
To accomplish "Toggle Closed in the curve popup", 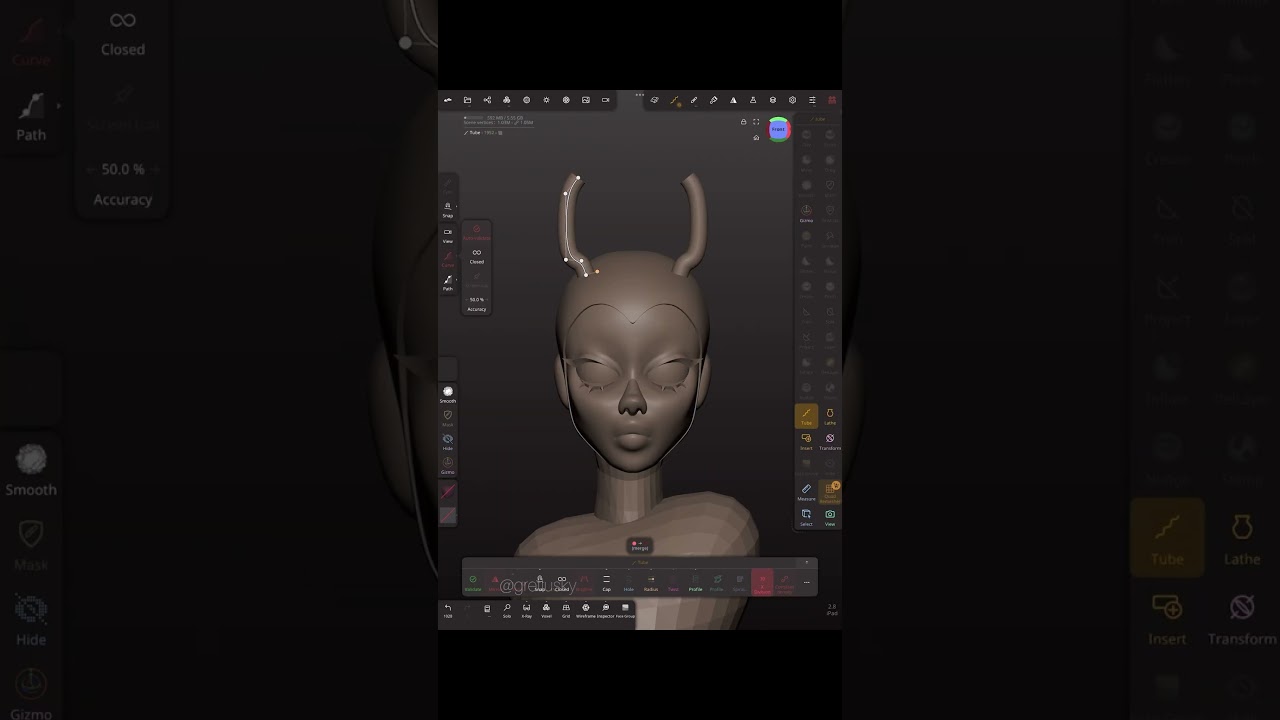I will point(476,256).
